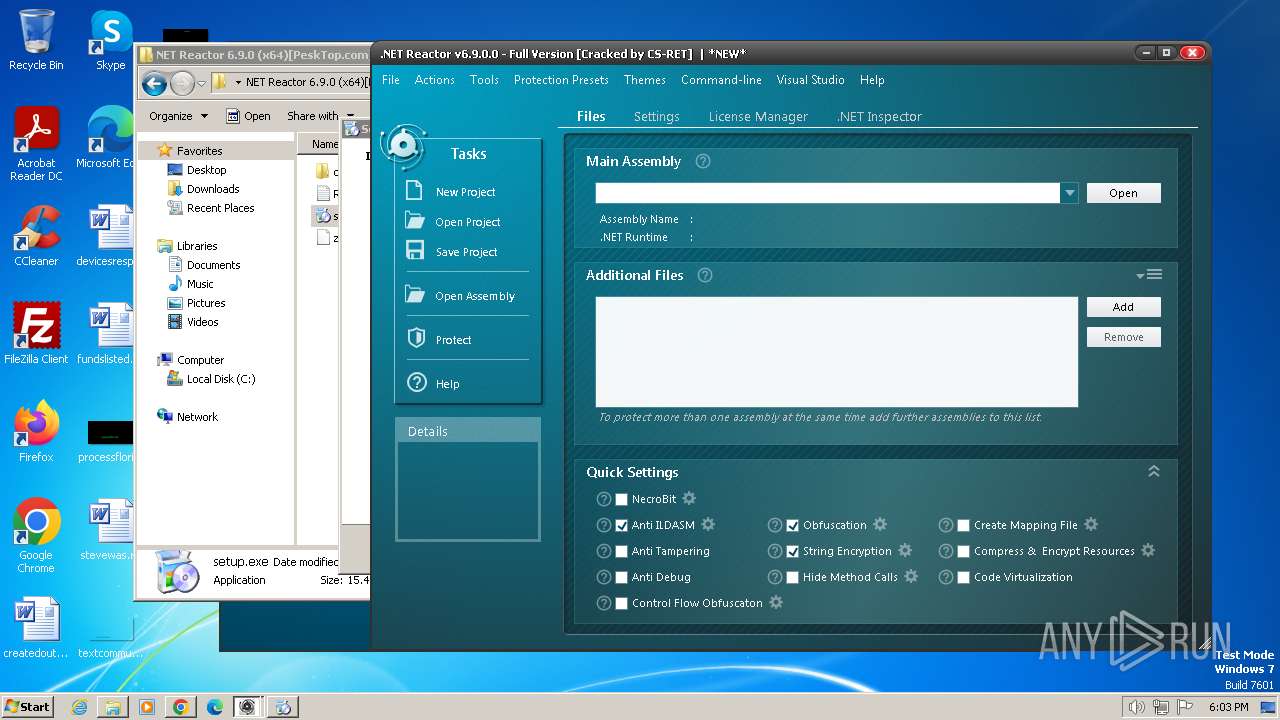The height and width of the screenshot is (720, 1280).
Task: Click Open button for Main Assembly
Action: [1124, 193]
